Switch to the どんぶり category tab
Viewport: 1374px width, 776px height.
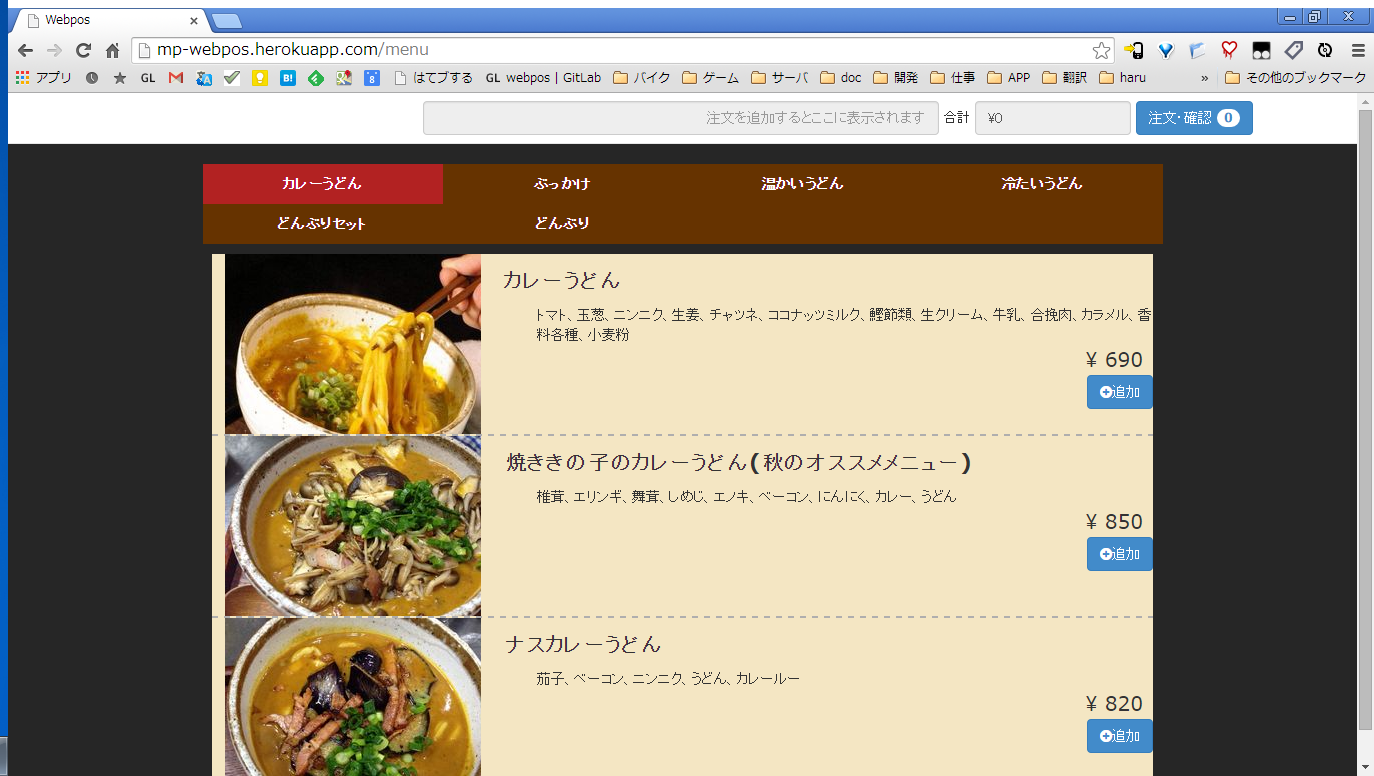562,224
